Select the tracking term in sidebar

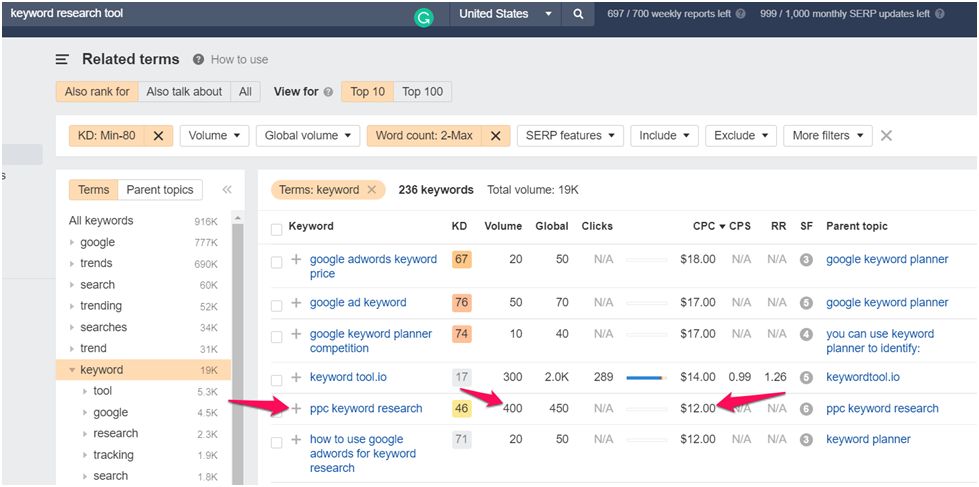pyautogui.click(x=113, y=455)
